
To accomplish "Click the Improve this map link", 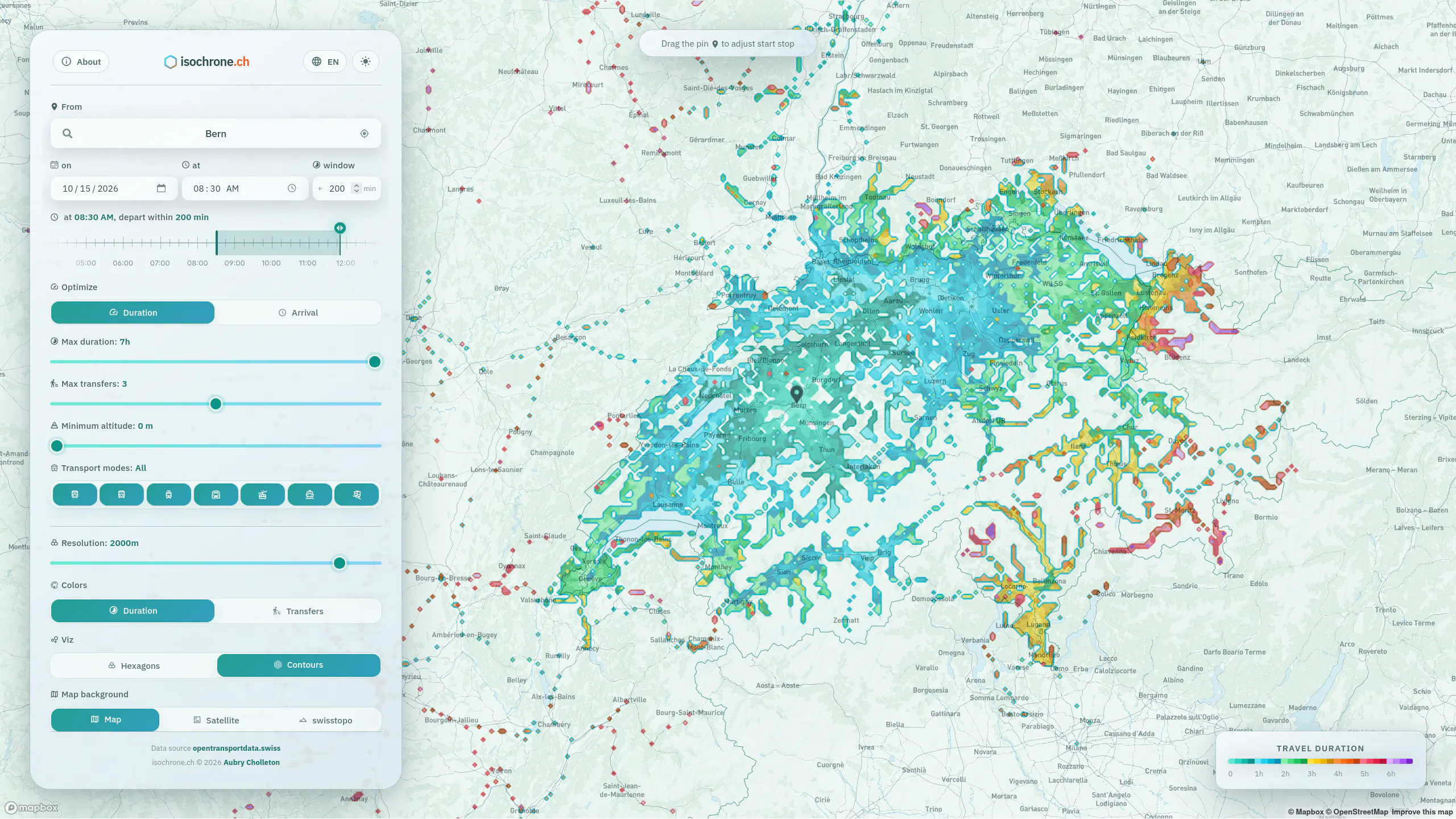I will (1422, 812).
